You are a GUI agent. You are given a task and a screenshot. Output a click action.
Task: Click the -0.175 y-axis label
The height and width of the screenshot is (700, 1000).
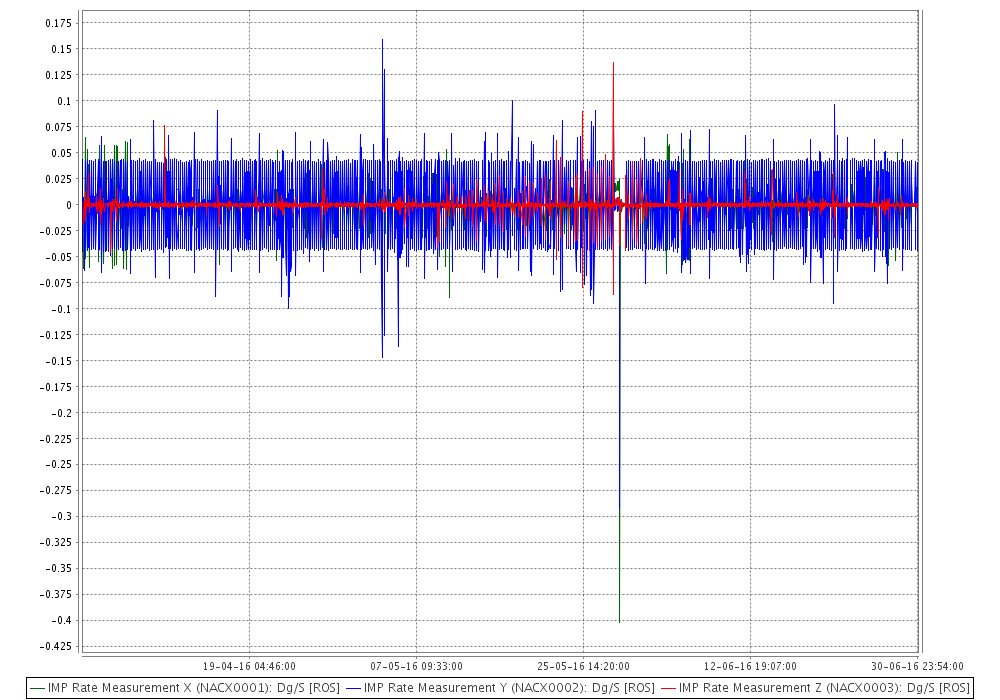point(55,387)
